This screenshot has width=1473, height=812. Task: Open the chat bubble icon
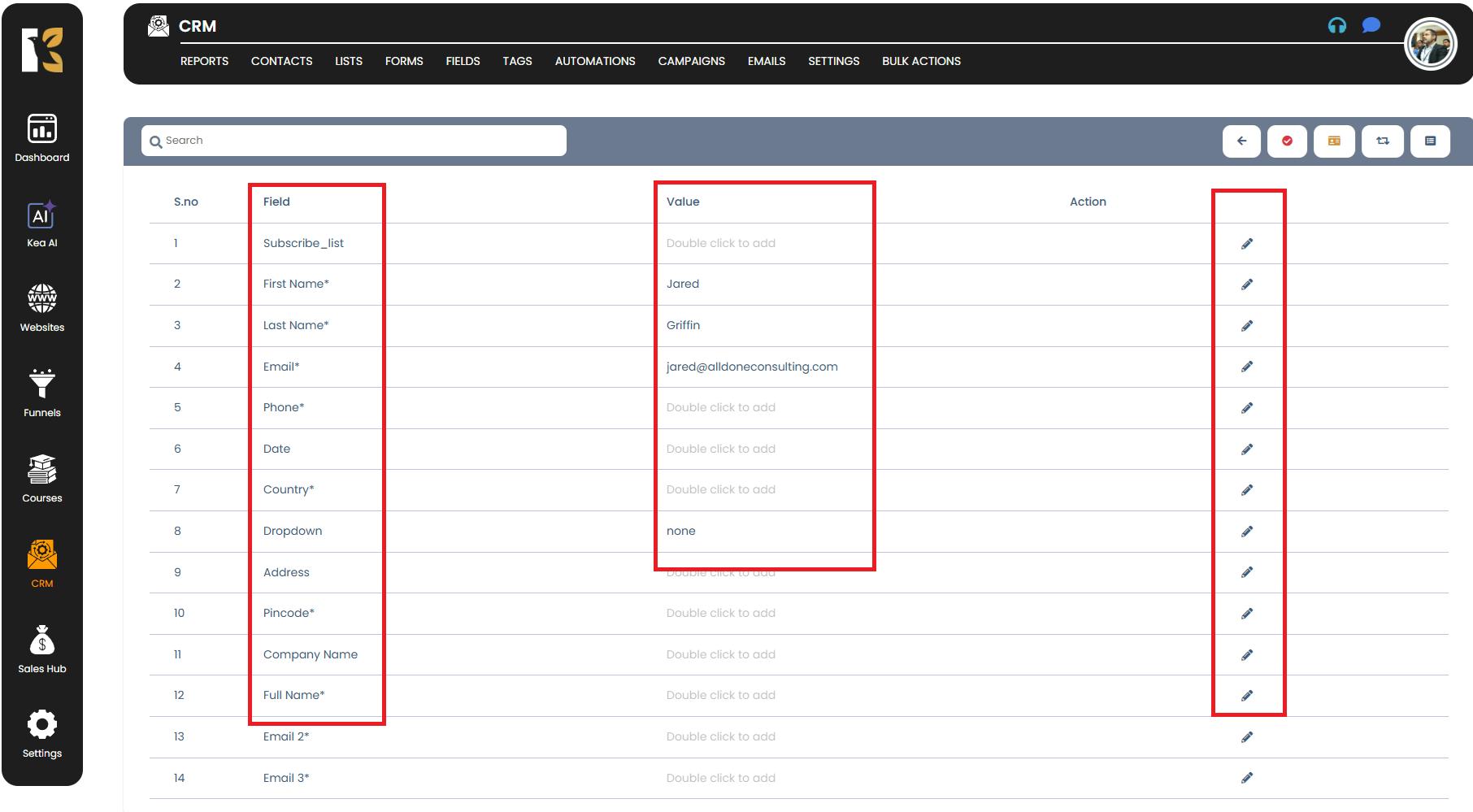pos(1371,25)
